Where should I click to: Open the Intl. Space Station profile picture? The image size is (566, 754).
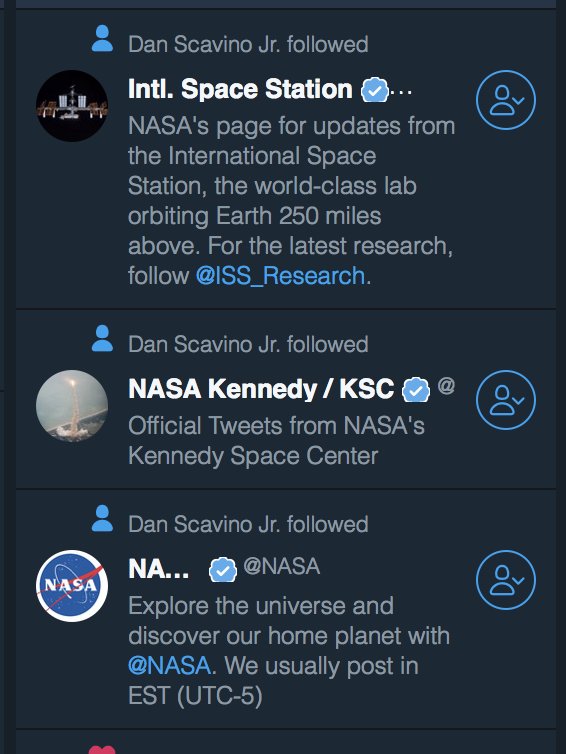click(72, 106)
